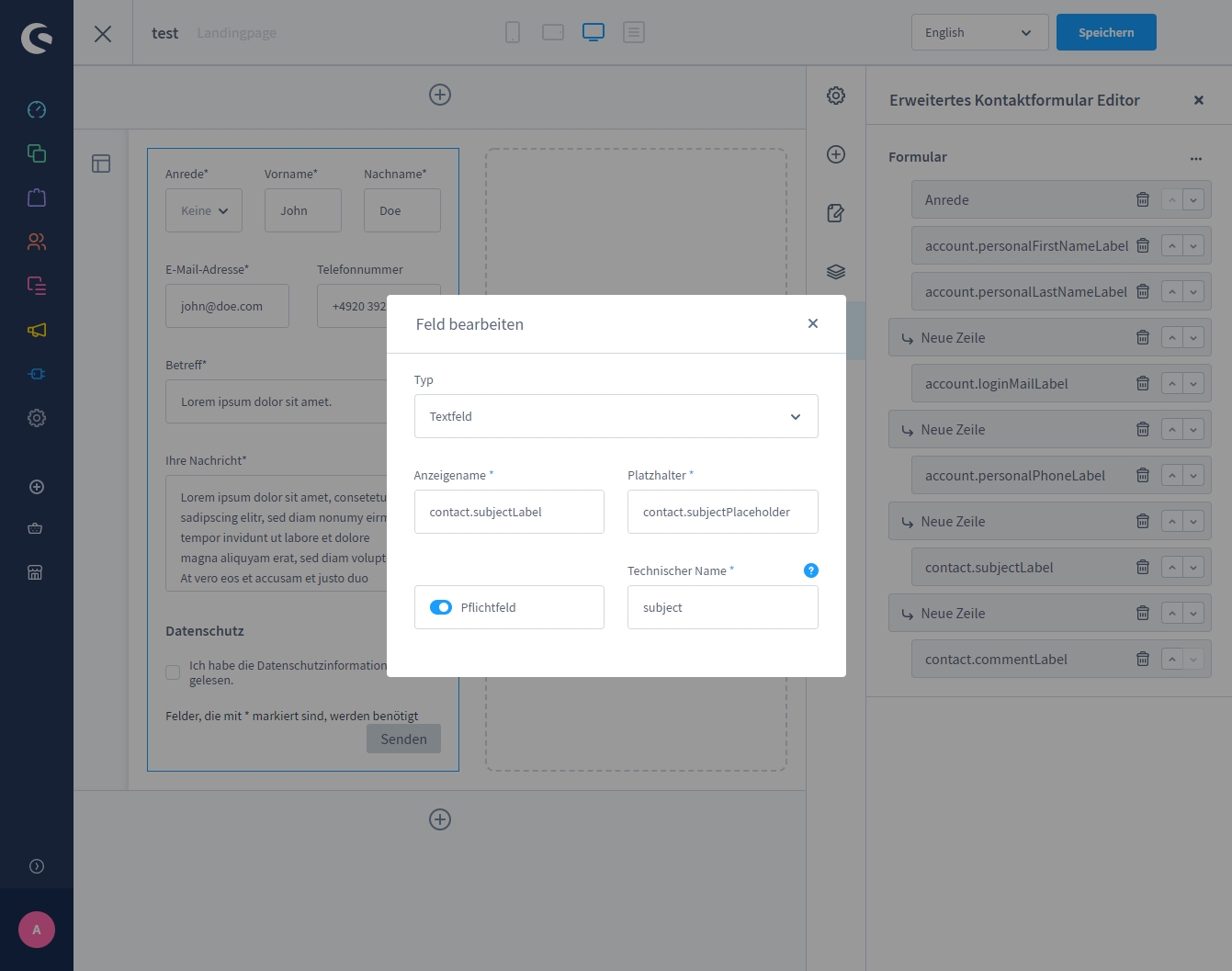Select contact.subjectLabel in the form list
This screenshot has height=971, width=1232.
pyautogui.click(x=989, y=568)
